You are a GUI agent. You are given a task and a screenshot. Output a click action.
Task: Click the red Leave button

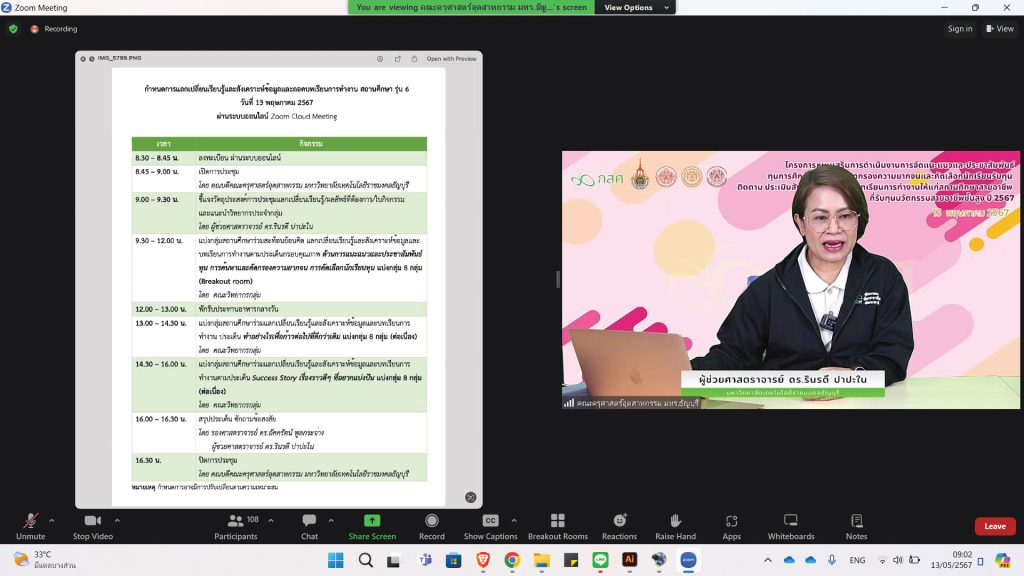[x=995, y=526]
